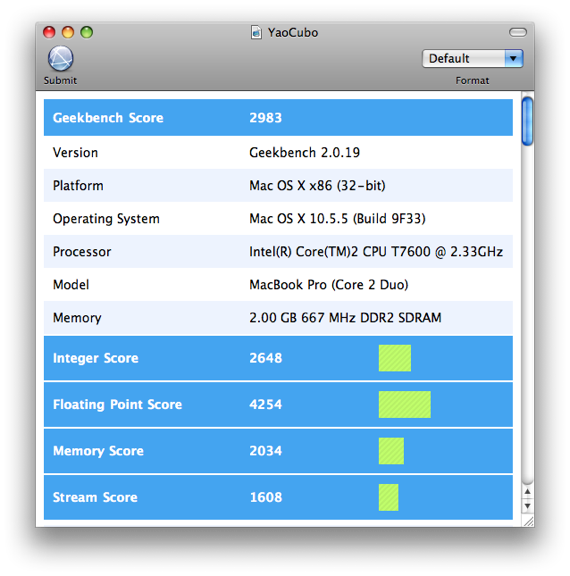Click the YaoCubo window title text
The image size is (570, 576).
point(293,32)
